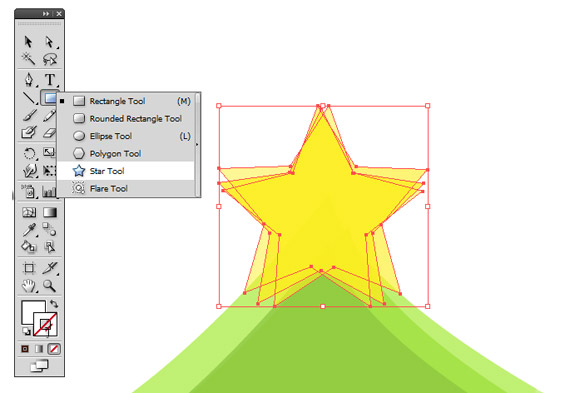This screenshot has width=580, height=393.
Task: Click the bottom-center bounding box handle
Action: point(323,306)
